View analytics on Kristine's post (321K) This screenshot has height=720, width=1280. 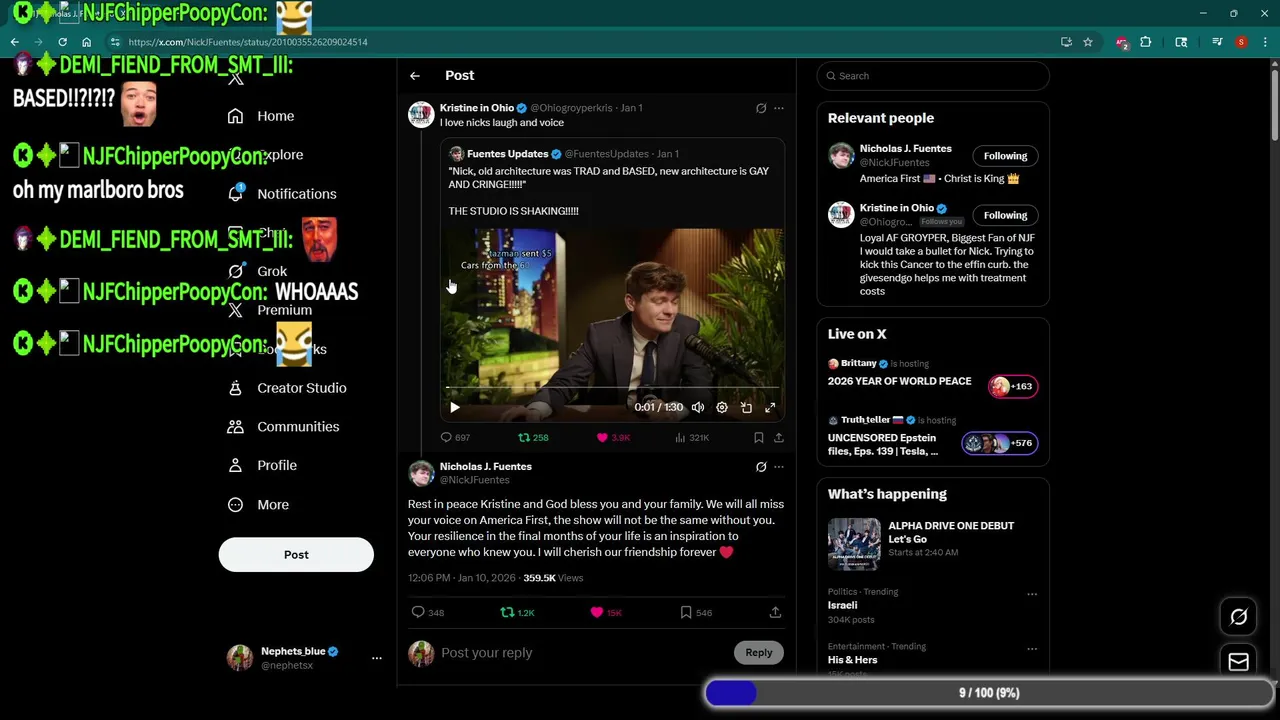coord(692,437)
